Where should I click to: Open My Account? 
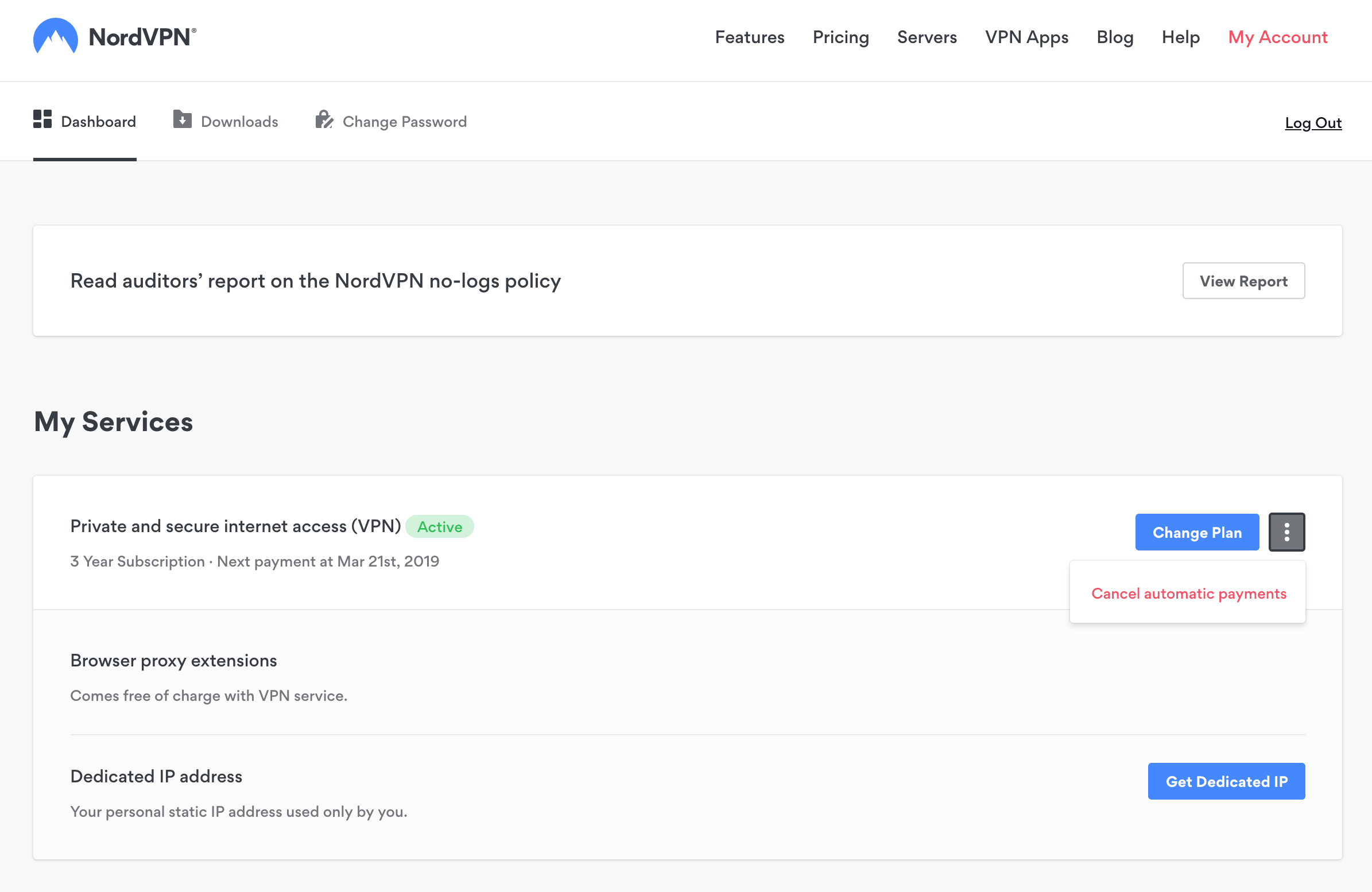coord(1277,37)
